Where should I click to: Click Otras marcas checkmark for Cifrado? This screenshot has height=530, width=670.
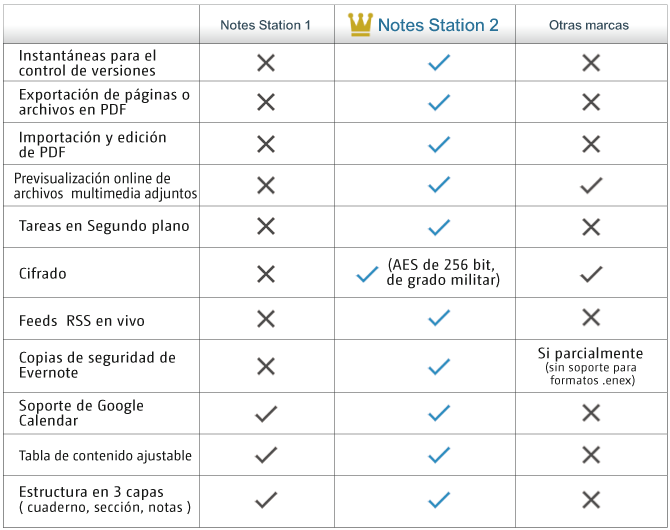click(x=591, y=273)
